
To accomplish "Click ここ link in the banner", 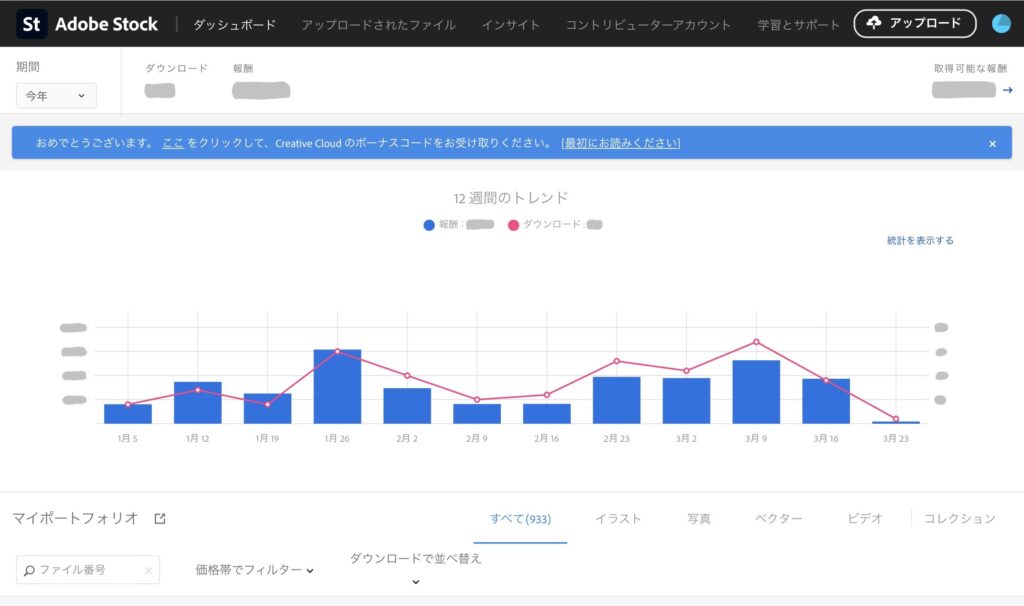I will 173,143.
